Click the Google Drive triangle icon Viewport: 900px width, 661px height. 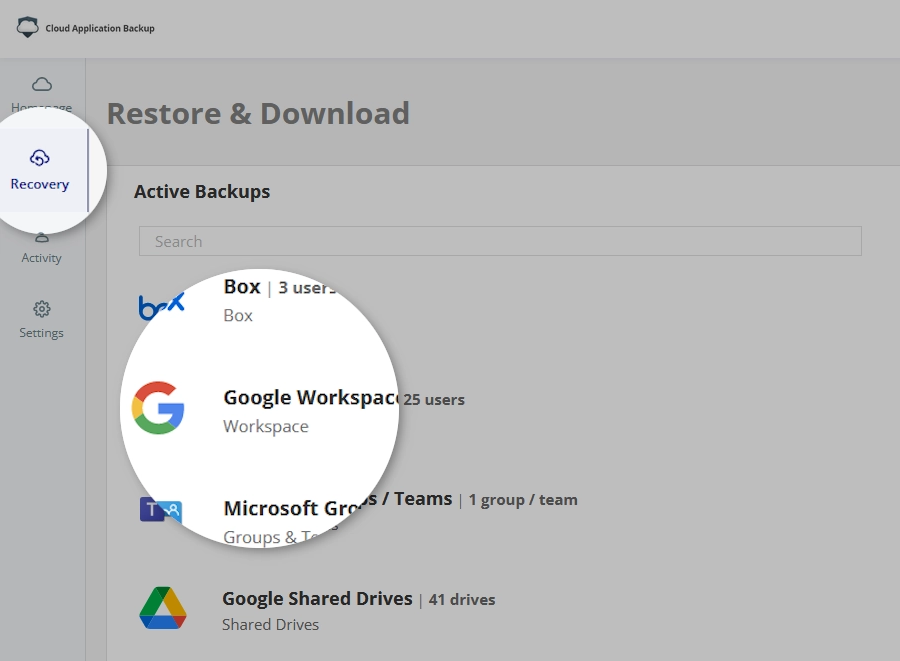(x=162, y=608)
